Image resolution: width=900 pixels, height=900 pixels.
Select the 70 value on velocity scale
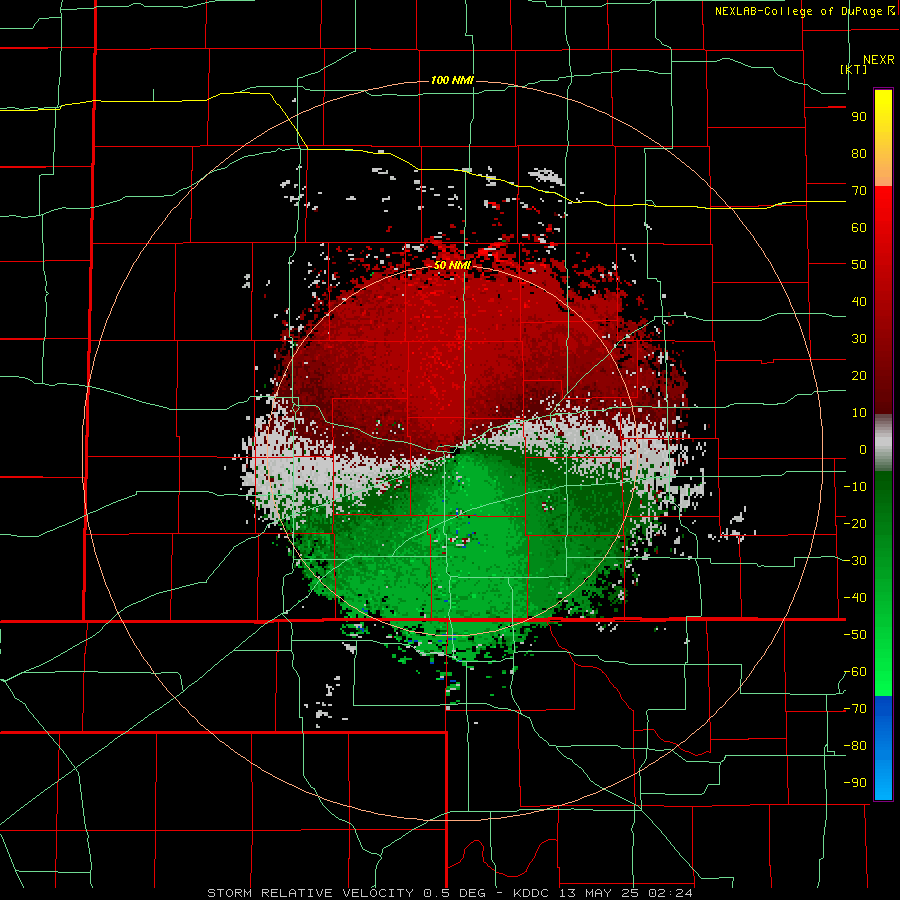(859, 191)
